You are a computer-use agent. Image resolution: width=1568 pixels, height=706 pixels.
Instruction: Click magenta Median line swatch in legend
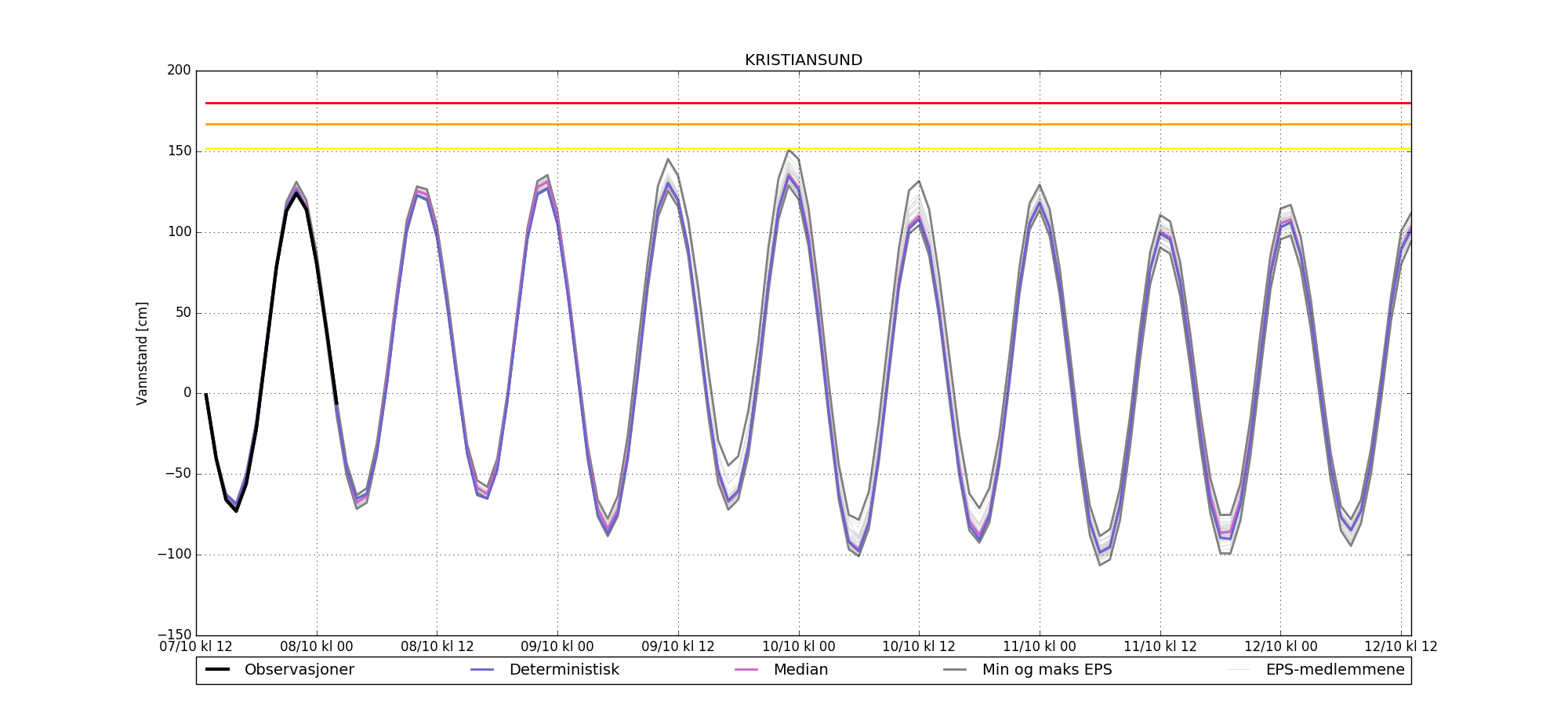[746, 670]
